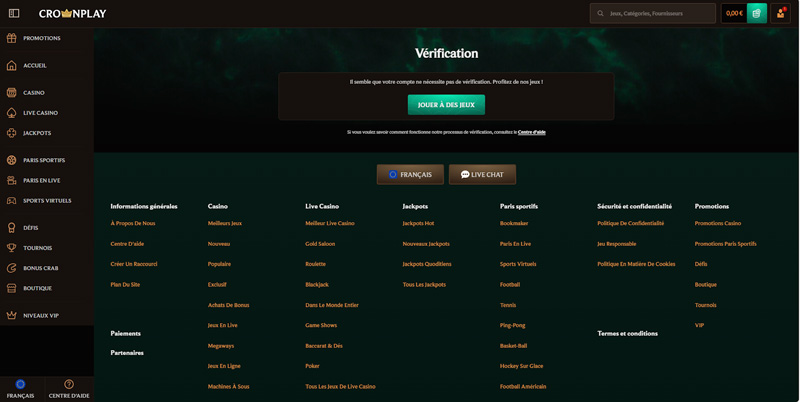Open the Partenaires footer heading
Viewport: 800px width, 402px height.
click(x=127, y=353)
